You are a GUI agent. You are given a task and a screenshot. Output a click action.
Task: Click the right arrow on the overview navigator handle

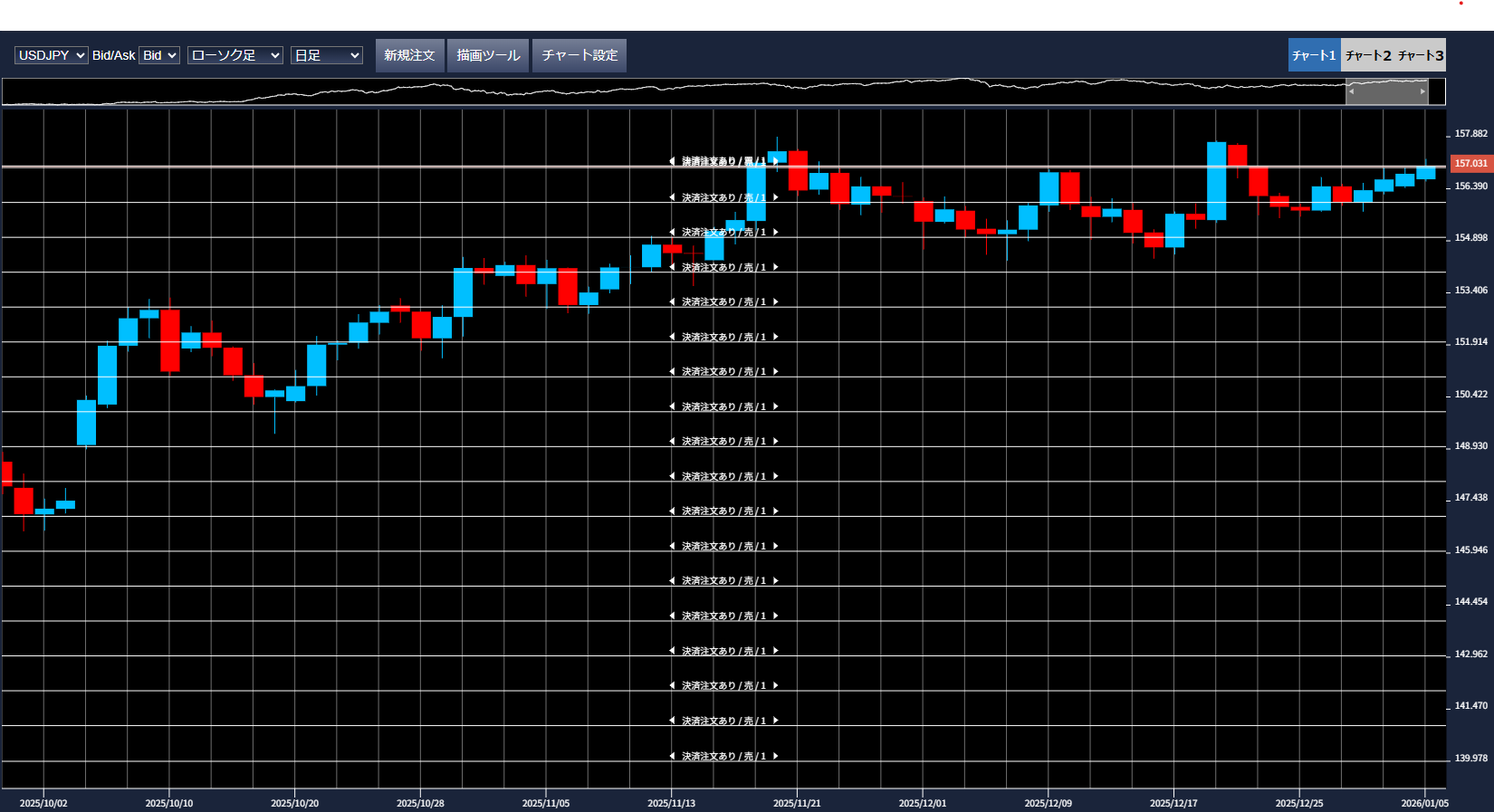click(1422, 91)
